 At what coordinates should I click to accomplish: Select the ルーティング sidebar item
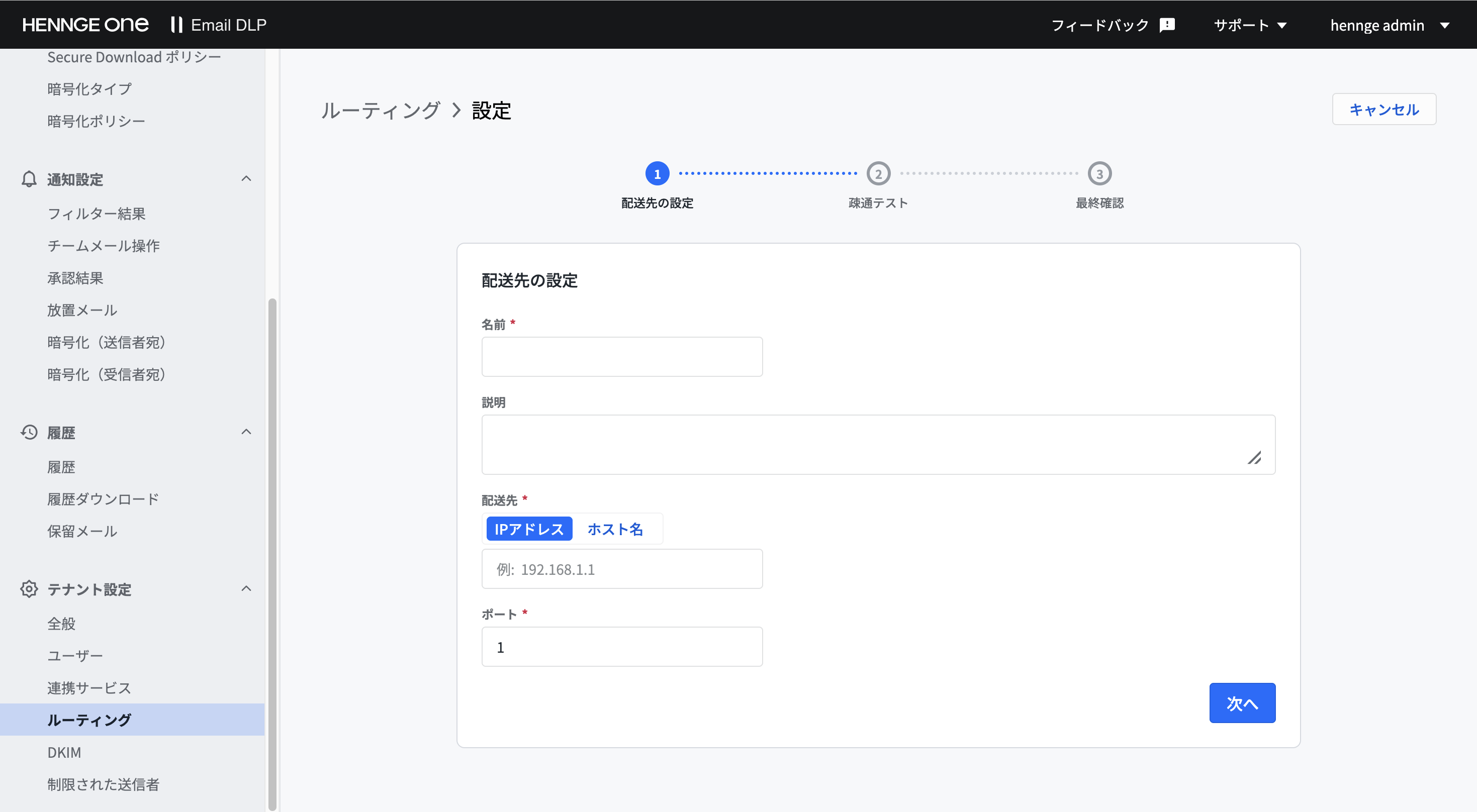(x=132, y=720)
